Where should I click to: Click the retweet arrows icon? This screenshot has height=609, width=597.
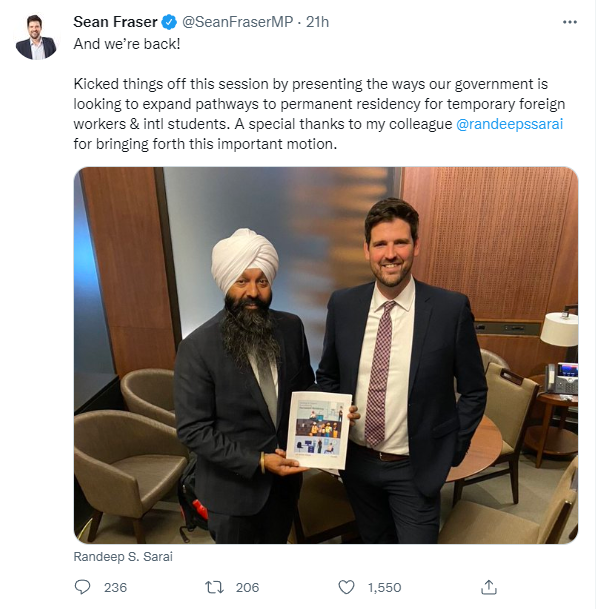pyautogui.click(x=214, y=587)
